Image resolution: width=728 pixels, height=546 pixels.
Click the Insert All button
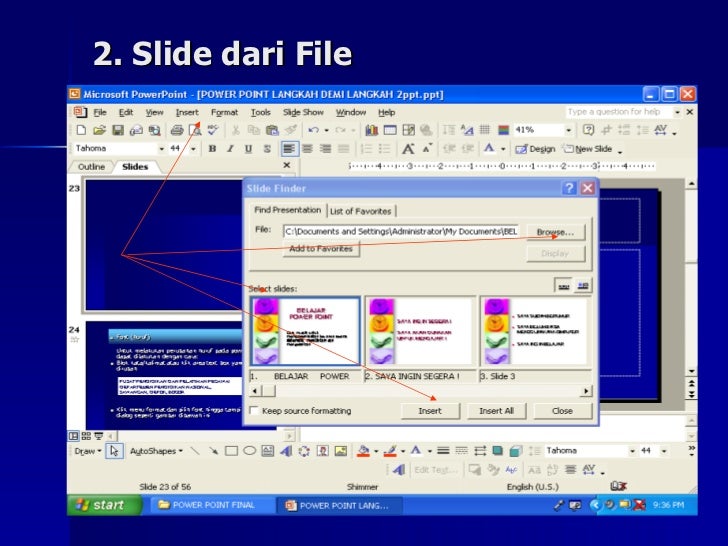click(x=496, y=411)
